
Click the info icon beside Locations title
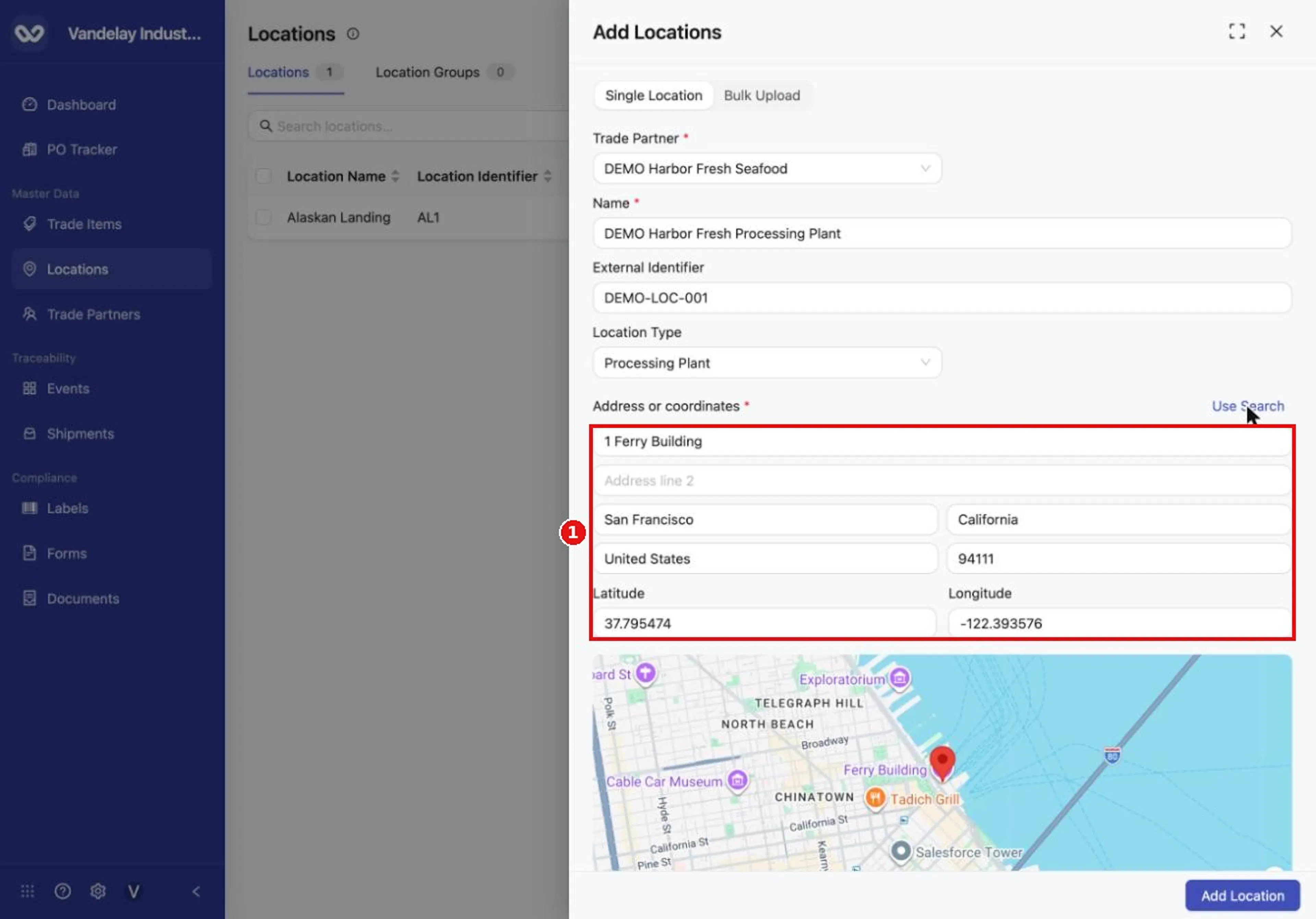pos(353,34)
